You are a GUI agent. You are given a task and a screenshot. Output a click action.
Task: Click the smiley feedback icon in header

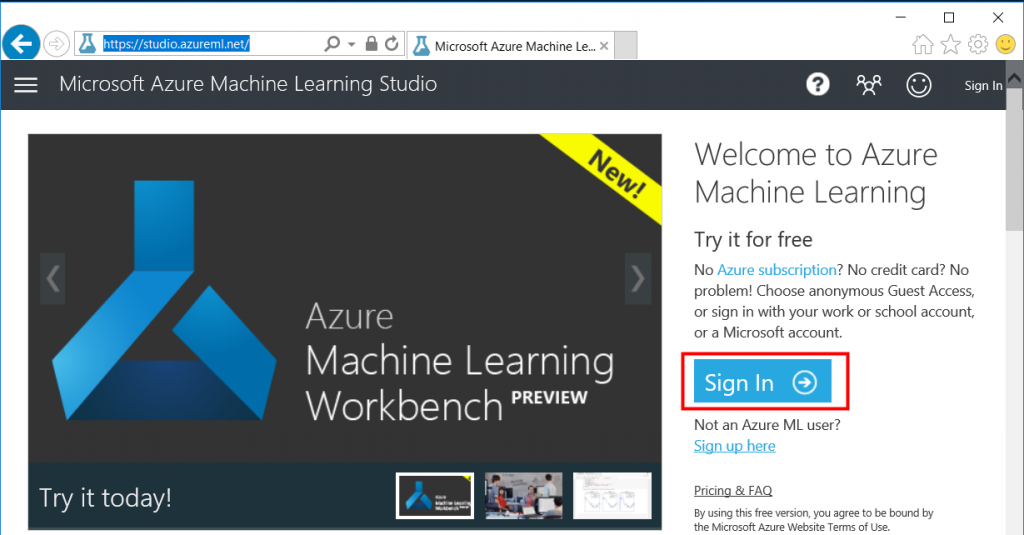[x=919, y=85]
